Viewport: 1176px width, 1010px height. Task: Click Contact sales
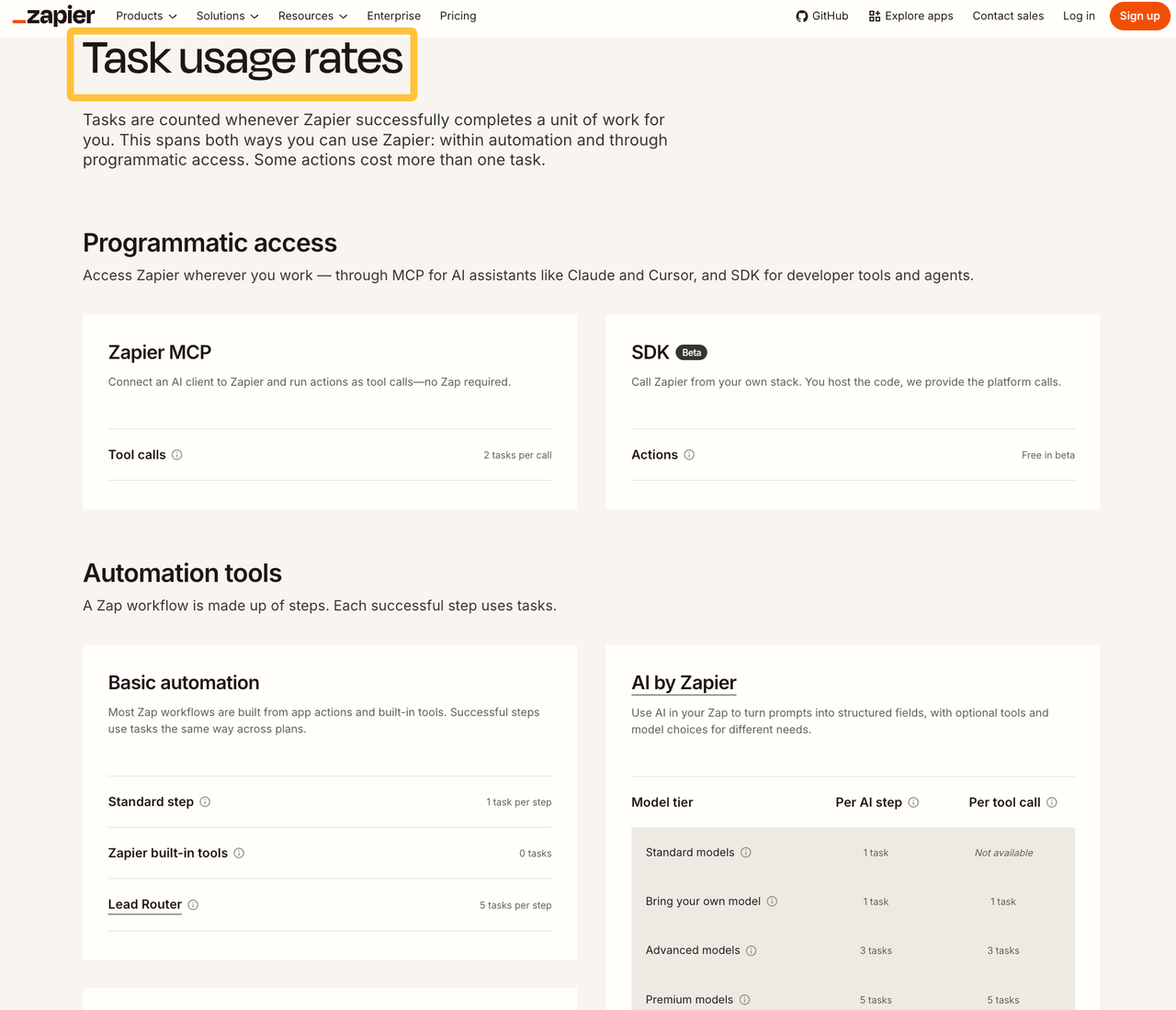click(1008, 16)
